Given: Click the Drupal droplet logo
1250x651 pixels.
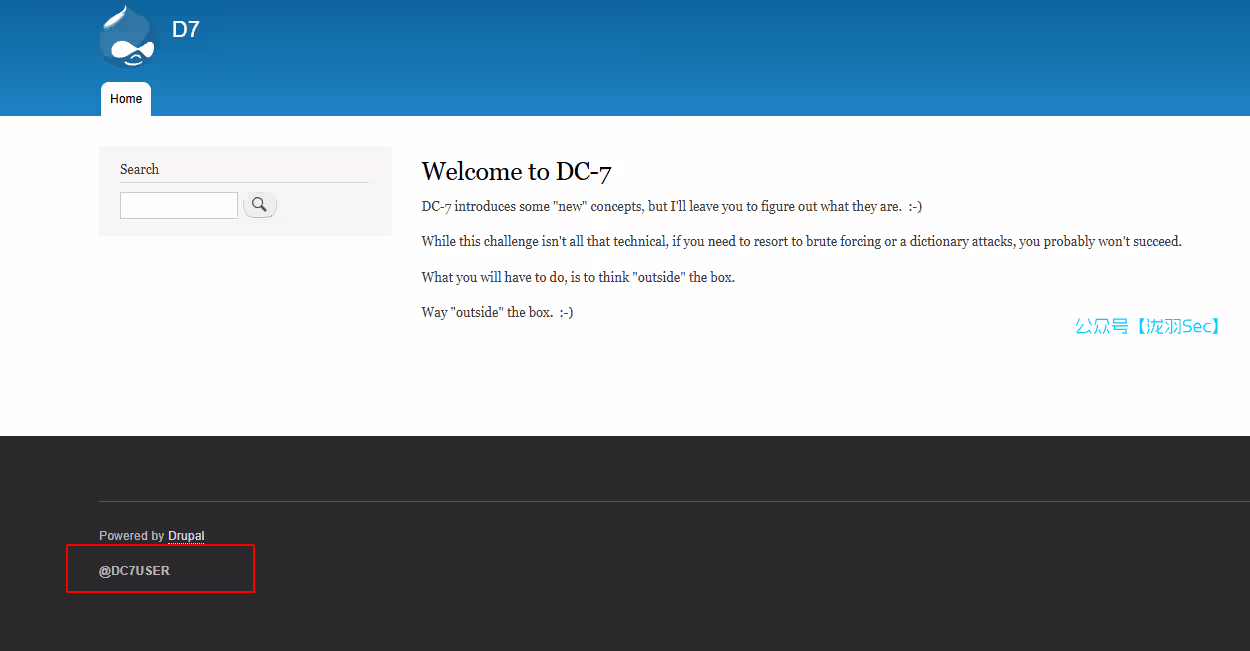Looking at the screenshot, I should [x=128, y=38].
